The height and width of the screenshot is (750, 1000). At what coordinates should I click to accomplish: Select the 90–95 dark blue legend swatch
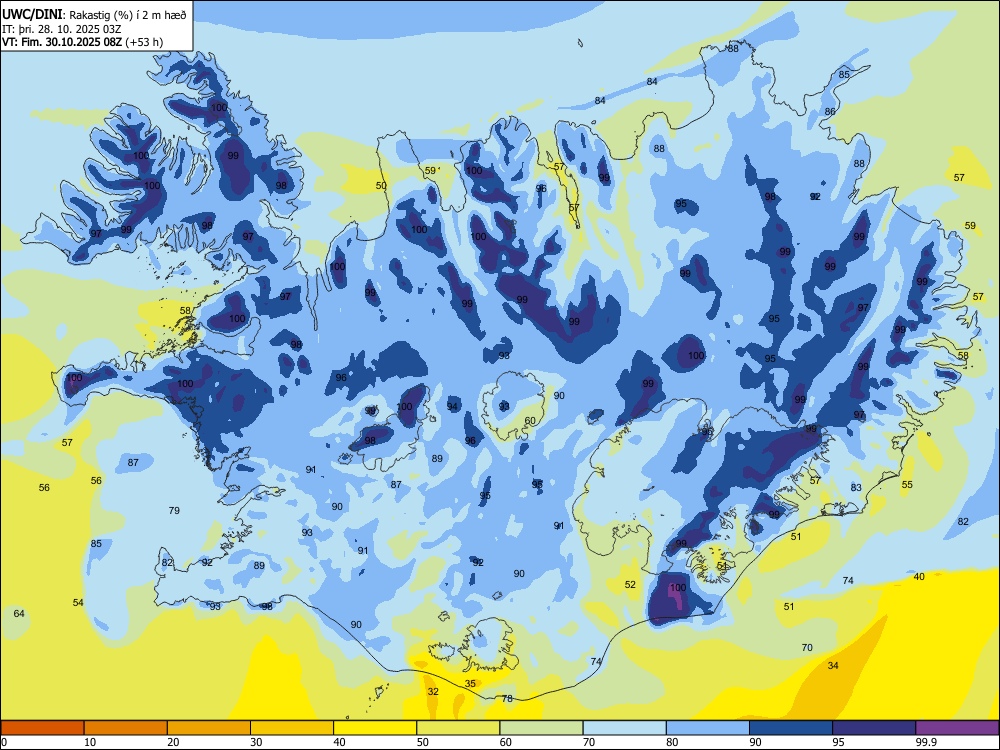click(x=791, y=728)
